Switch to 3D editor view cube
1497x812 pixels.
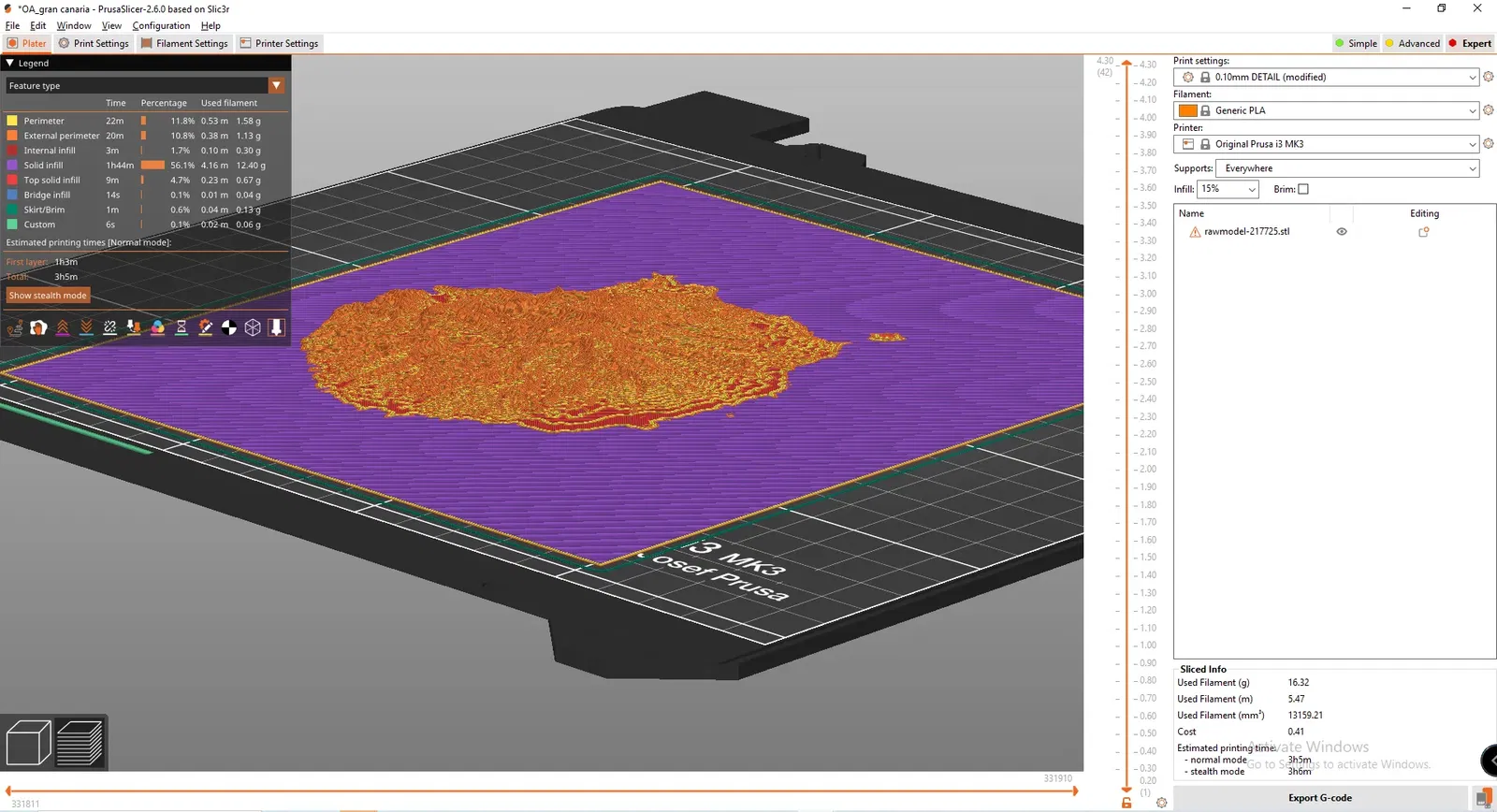[x=28, y=744]
